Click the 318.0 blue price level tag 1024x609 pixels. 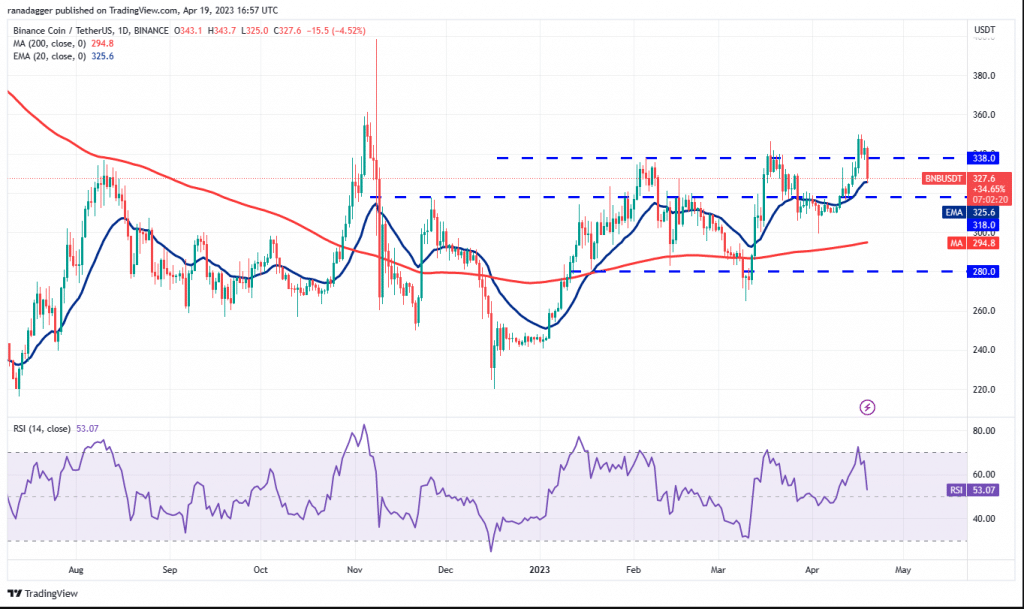[x=983, y=225]
